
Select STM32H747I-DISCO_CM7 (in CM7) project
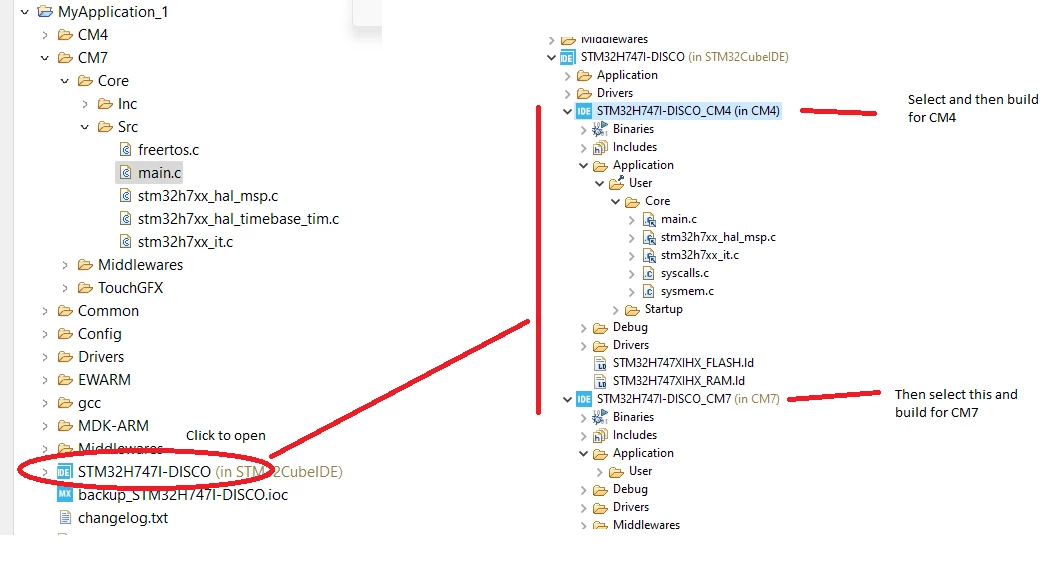688,399
